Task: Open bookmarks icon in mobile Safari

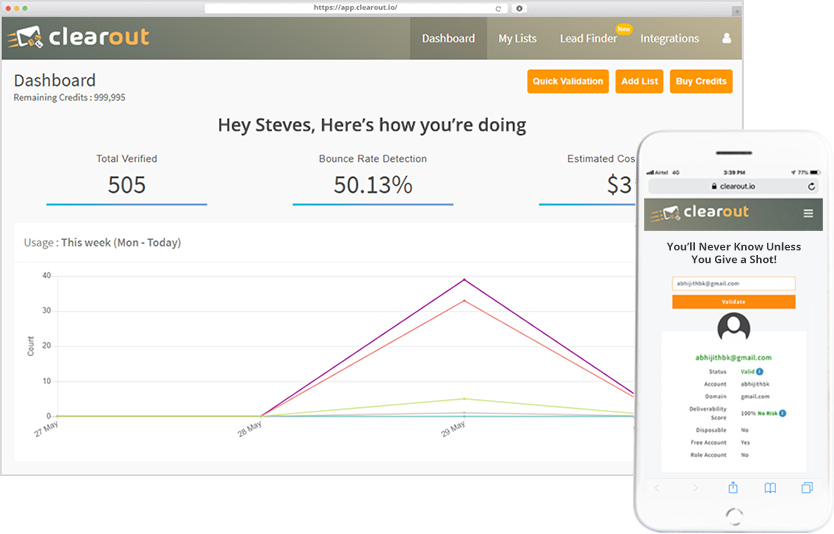Action: (770, 487)
